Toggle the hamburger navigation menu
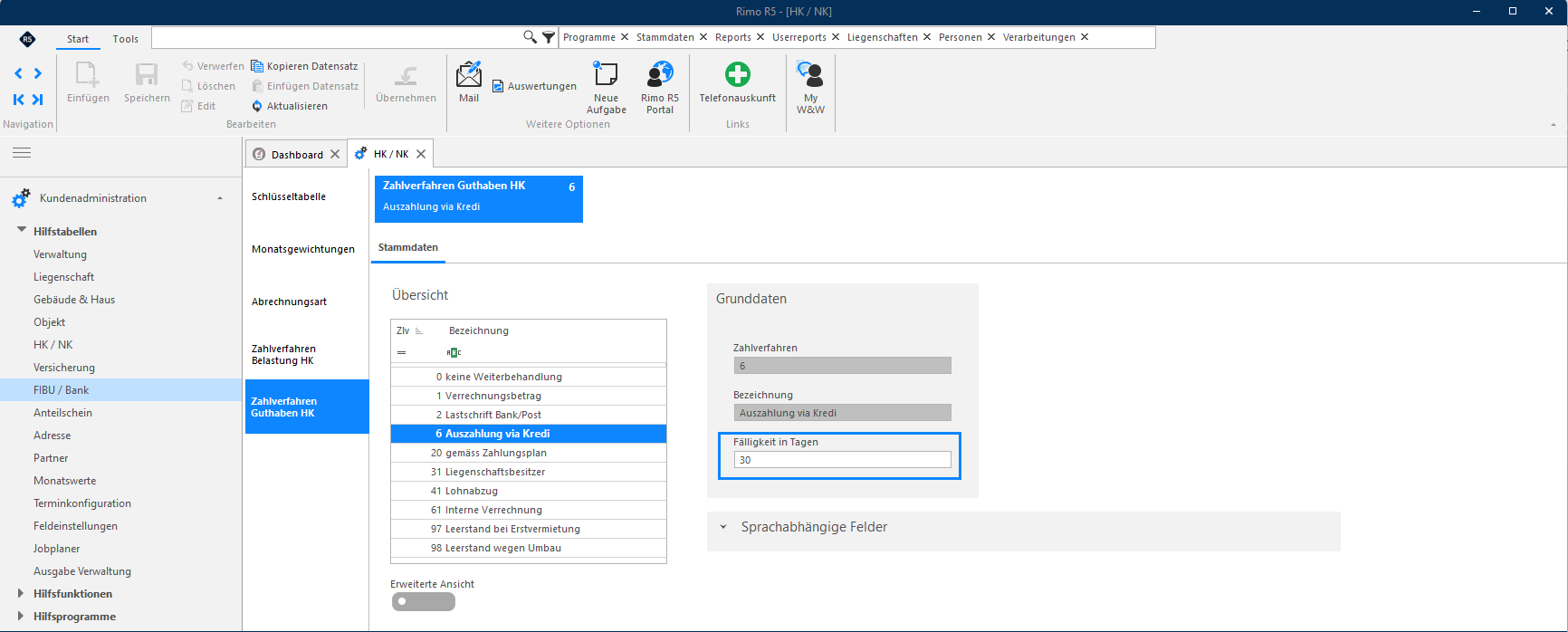Image resolution: width=1568 pixels, height=632 pixels. click(22, 153)
